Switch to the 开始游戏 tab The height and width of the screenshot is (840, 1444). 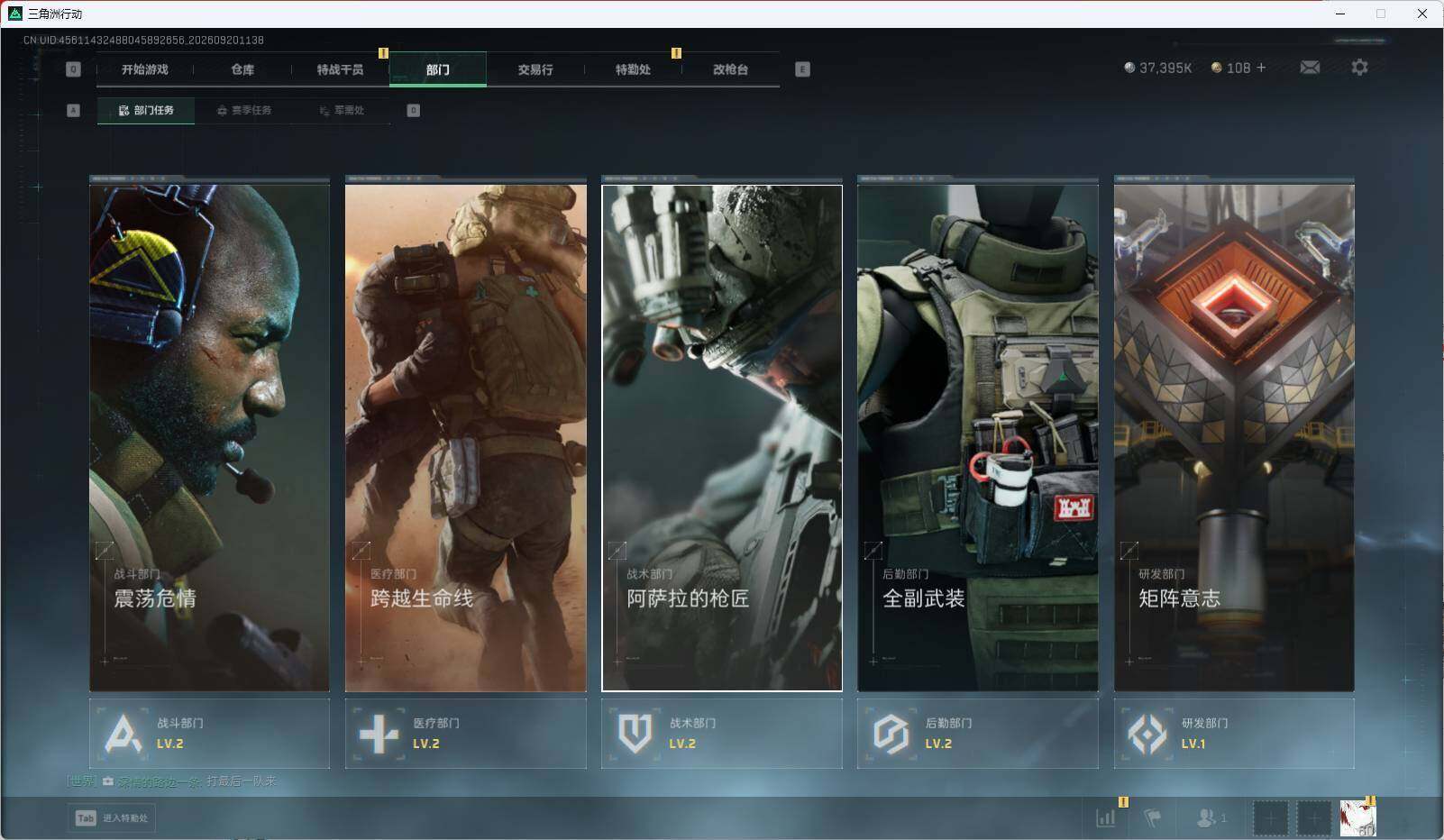[145, 69]
